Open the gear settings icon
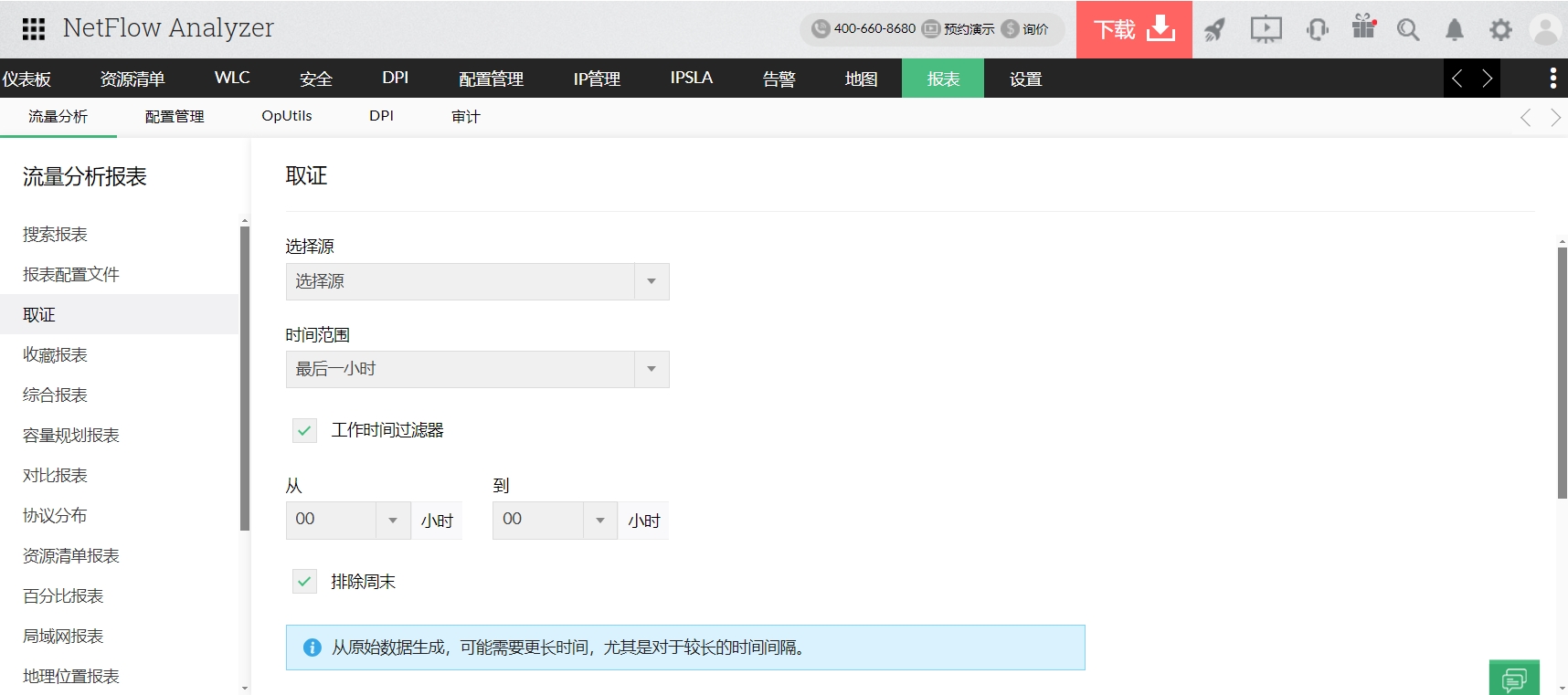 (1500, 30)
